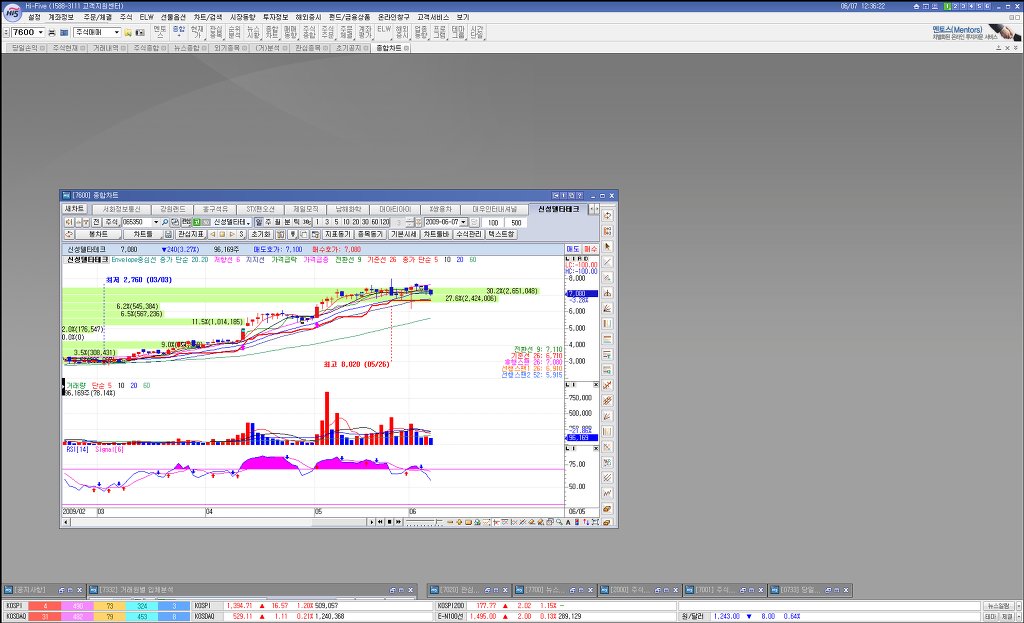Open the 주문/체결 menu
The image size is (1024, 623).
[97, 17]
